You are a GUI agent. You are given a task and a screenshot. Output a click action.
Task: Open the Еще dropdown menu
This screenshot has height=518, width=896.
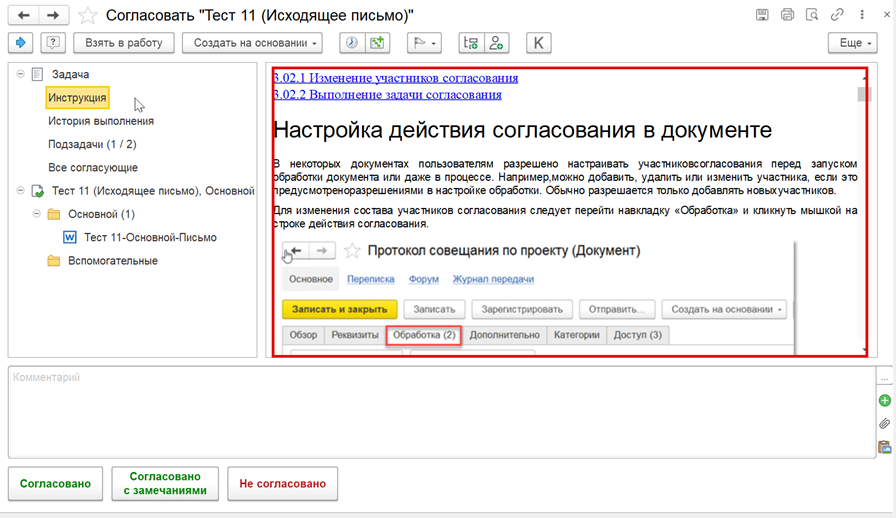pos(853,43)
